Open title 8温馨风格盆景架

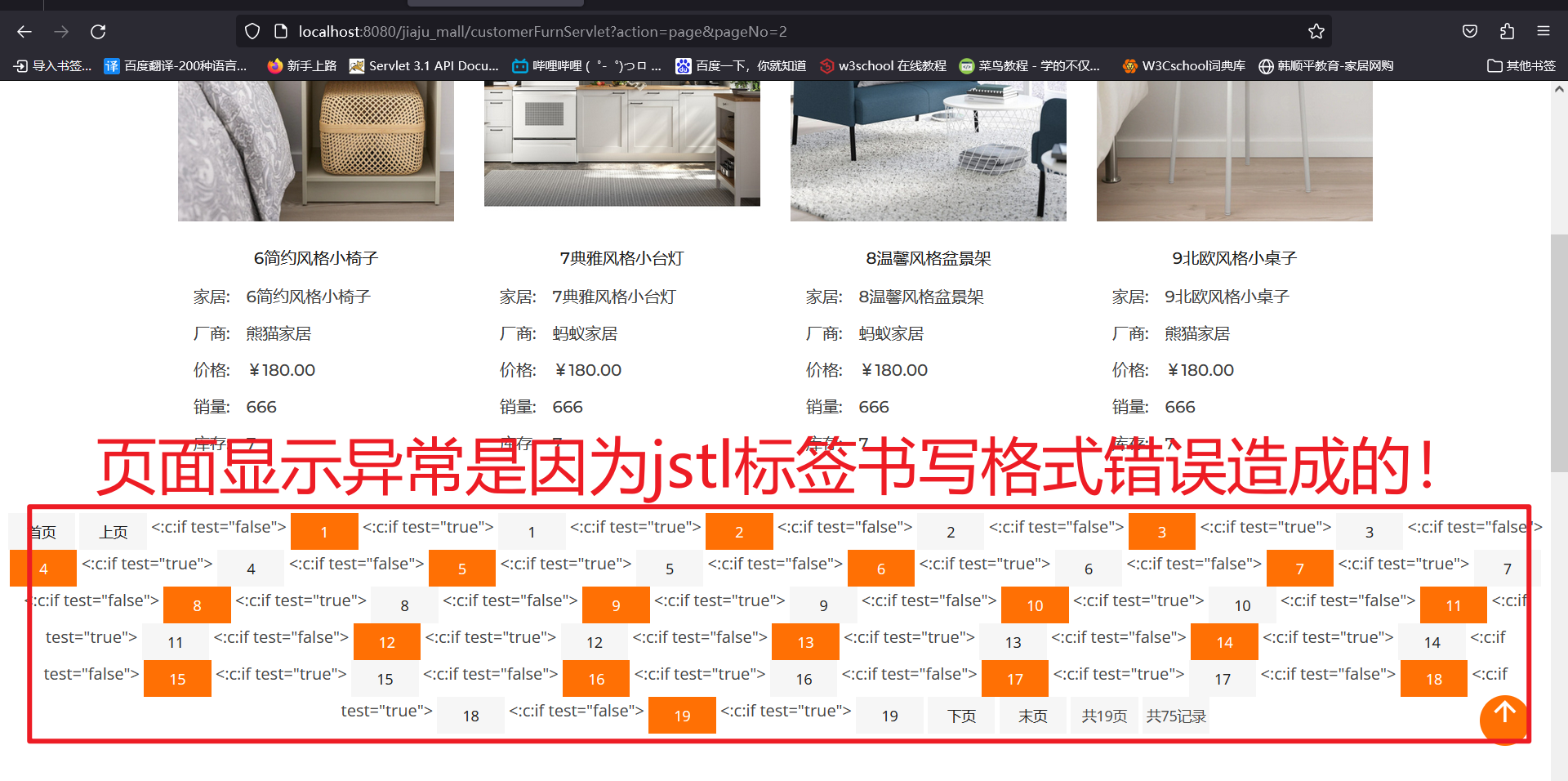click(929, 258)
